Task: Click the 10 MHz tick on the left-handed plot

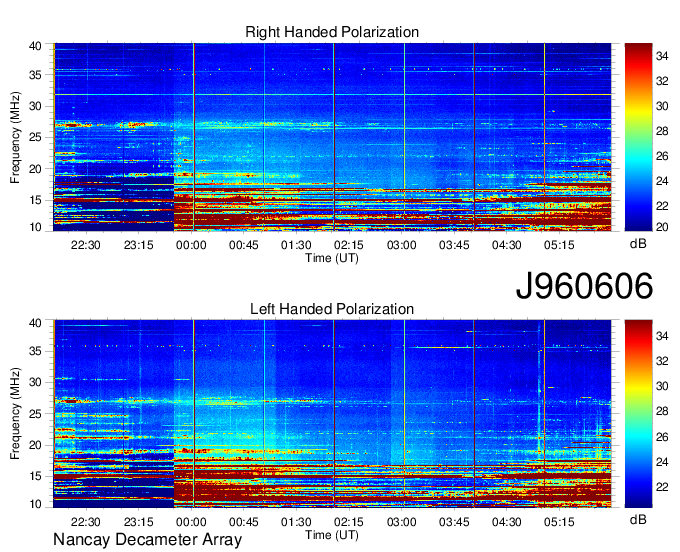Action: click(x=35, y=504)
